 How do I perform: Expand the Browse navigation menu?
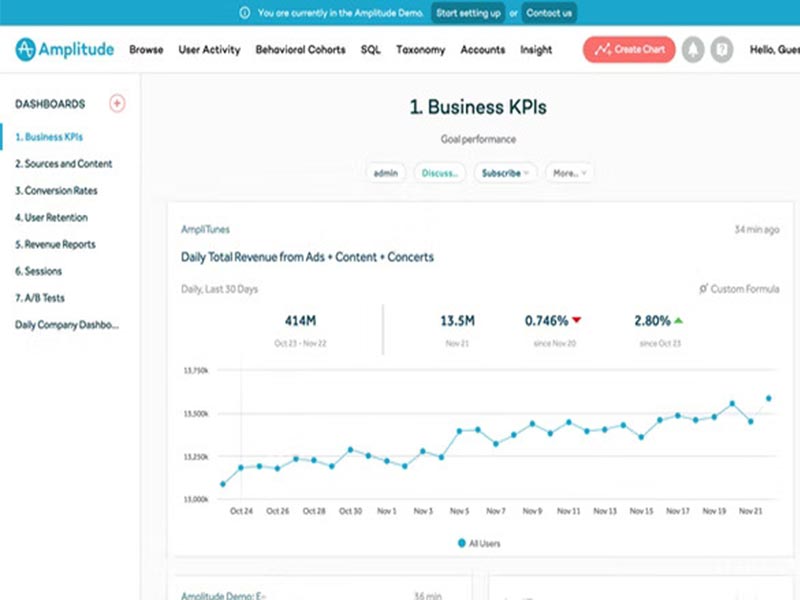(x=146, y=48)
